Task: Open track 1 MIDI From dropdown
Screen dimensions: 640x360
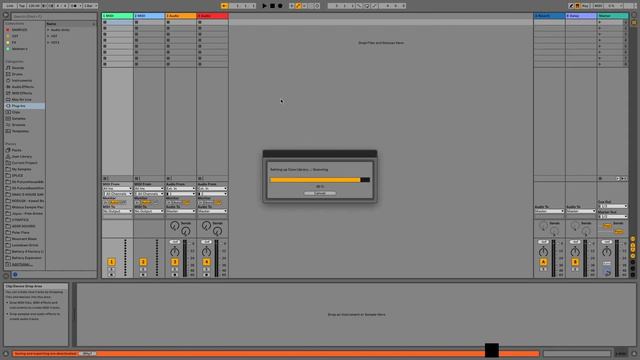Action: point(118,189)
